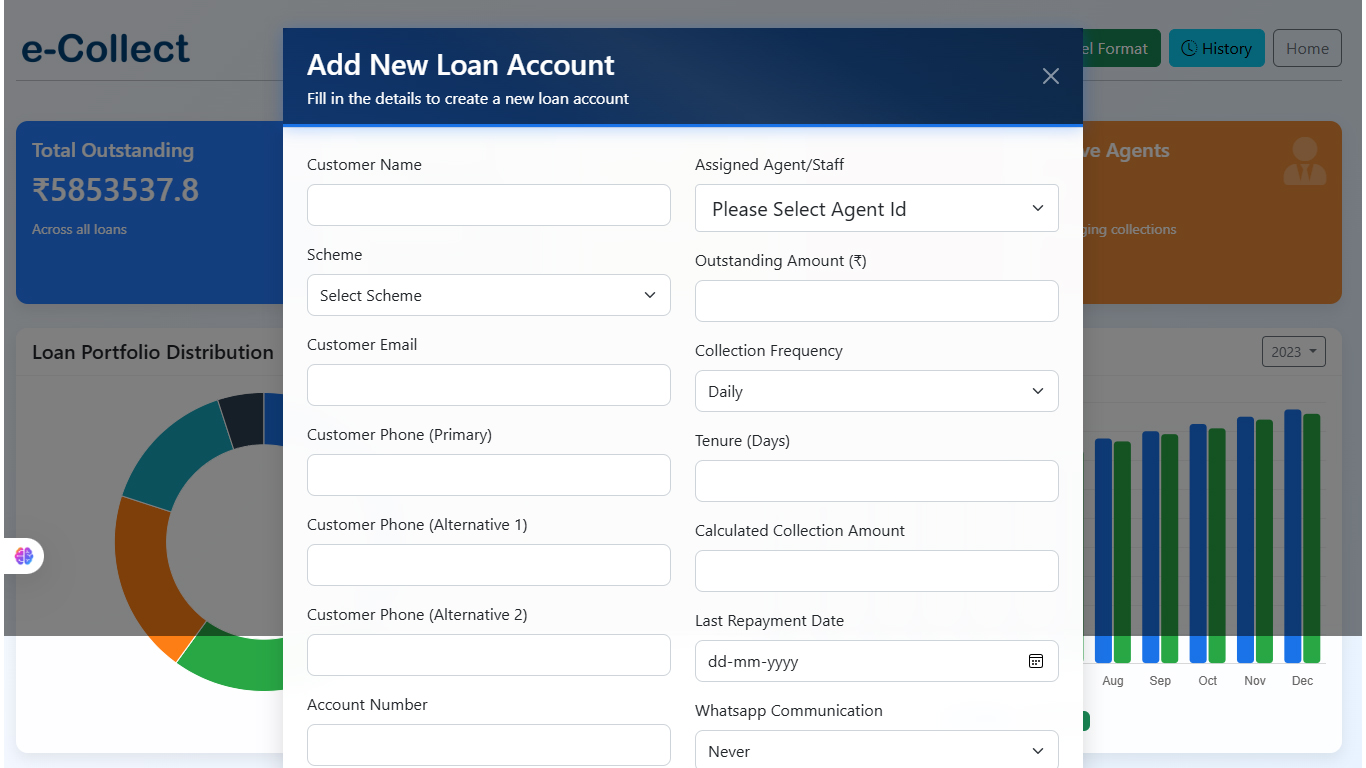Click the floating brain icon on left edge
The image size is (1366, 768).
tap(24, 556)
